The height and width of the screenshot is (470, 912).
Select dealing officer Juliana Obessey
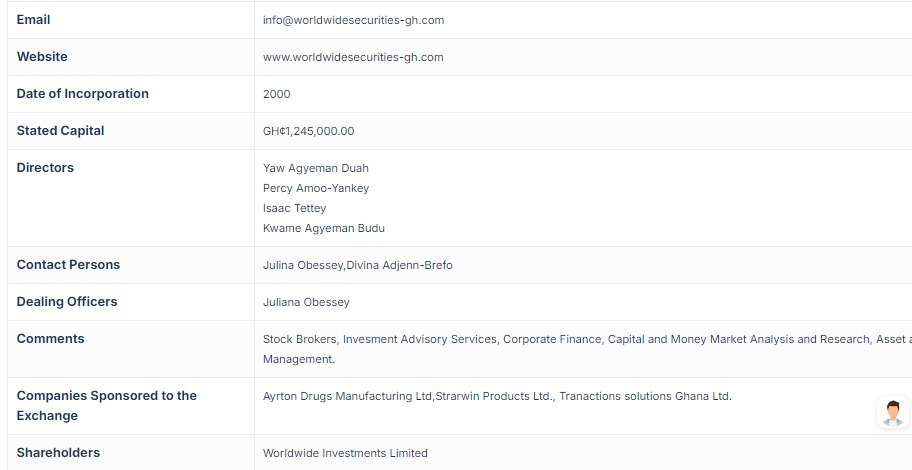pyautogui.click(x=306, y=302)
